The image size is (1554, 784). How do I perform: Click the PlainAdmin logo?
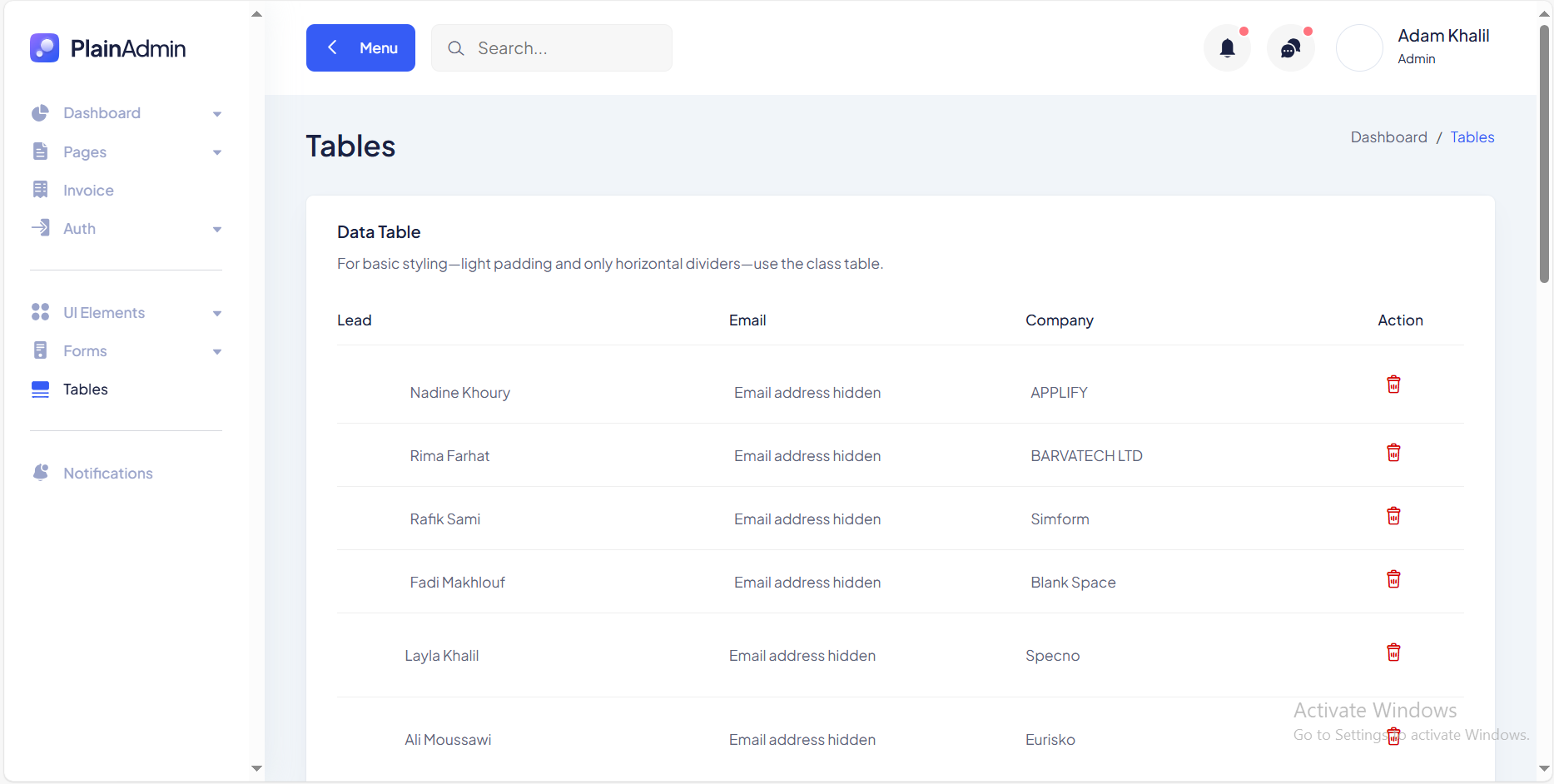(x=108, y=48)
